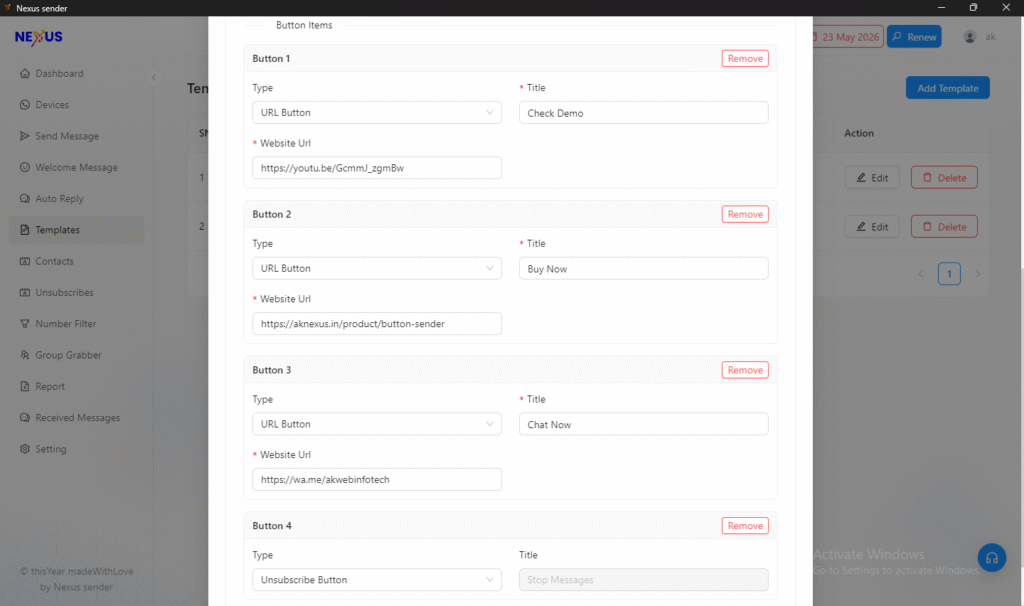This screenshot has height=606, width=1024.
Task: Click the Dashboard home icon in sidebar
Action: 25,73
